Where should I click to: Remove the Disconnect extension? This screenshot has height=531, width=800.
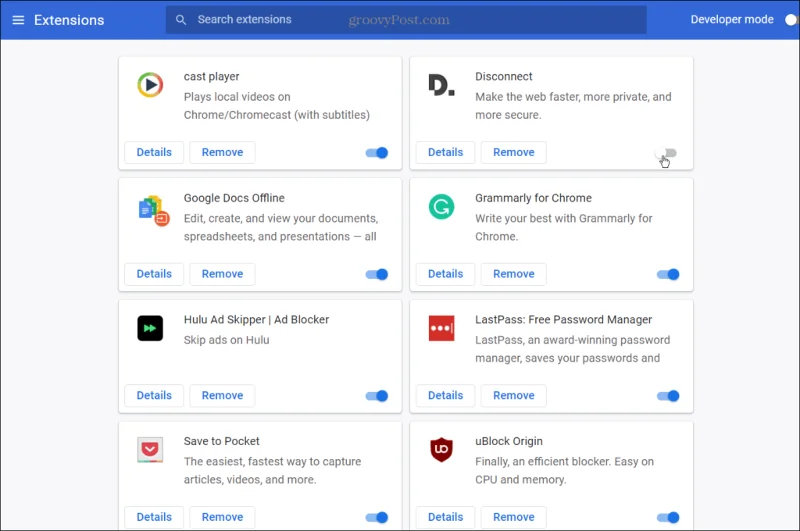514,153
